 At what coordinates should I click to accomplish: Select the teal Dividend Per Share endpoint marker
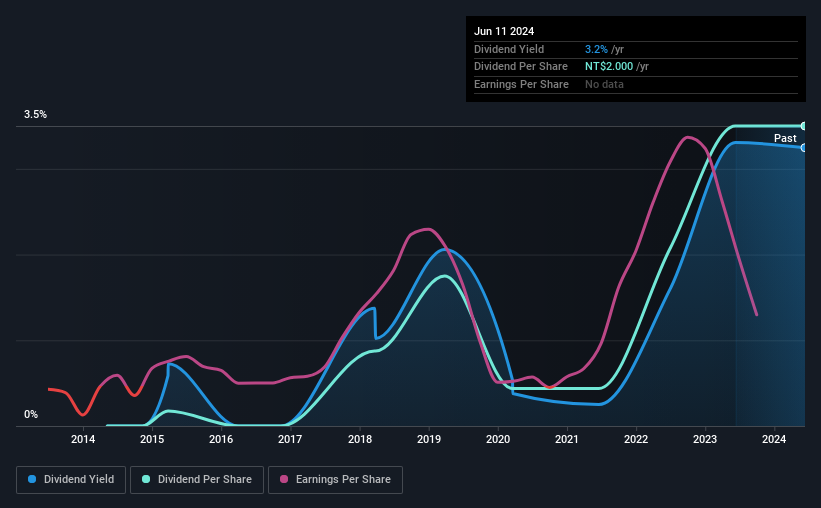(x=803, y=126)
